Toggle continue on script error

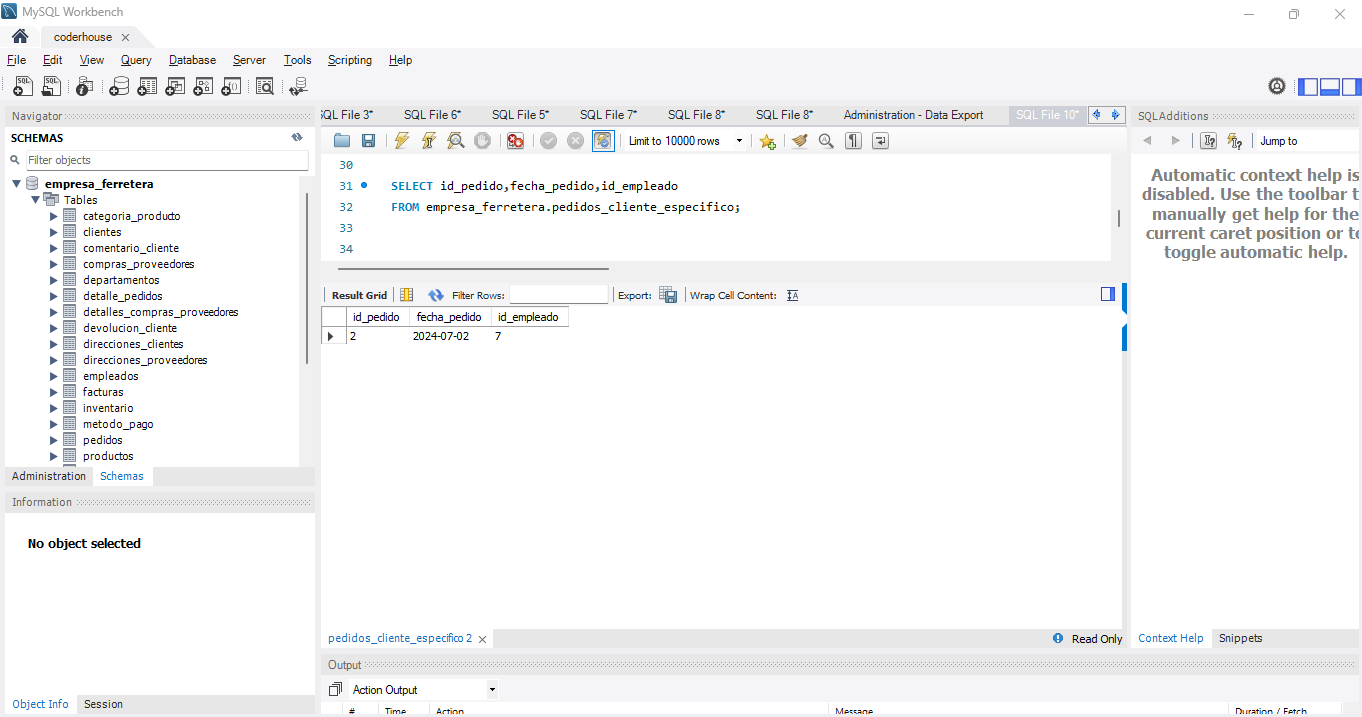[x=515, y=141]
